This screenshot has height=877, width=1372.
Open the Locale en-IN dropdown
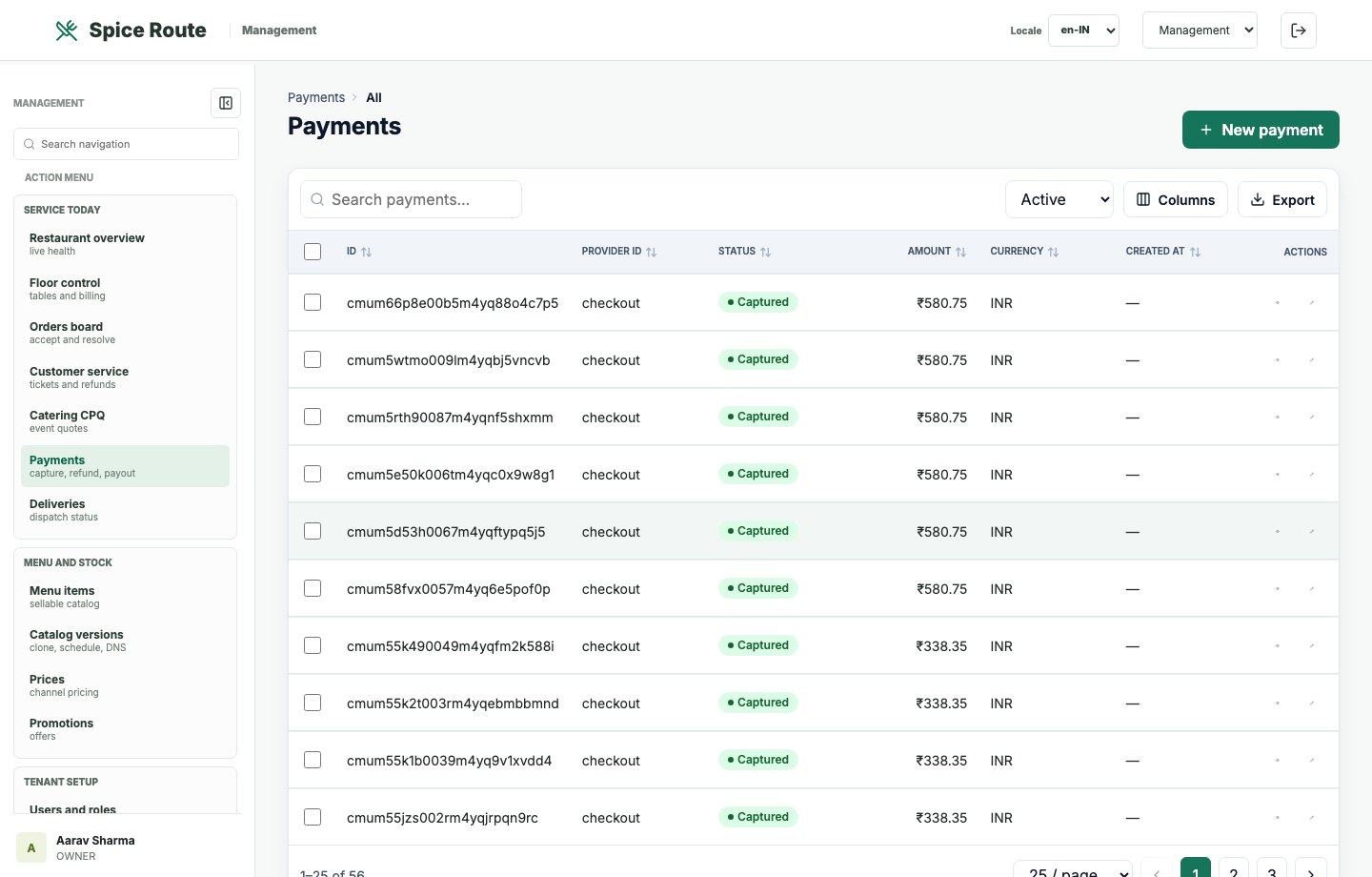point(1083,31)
